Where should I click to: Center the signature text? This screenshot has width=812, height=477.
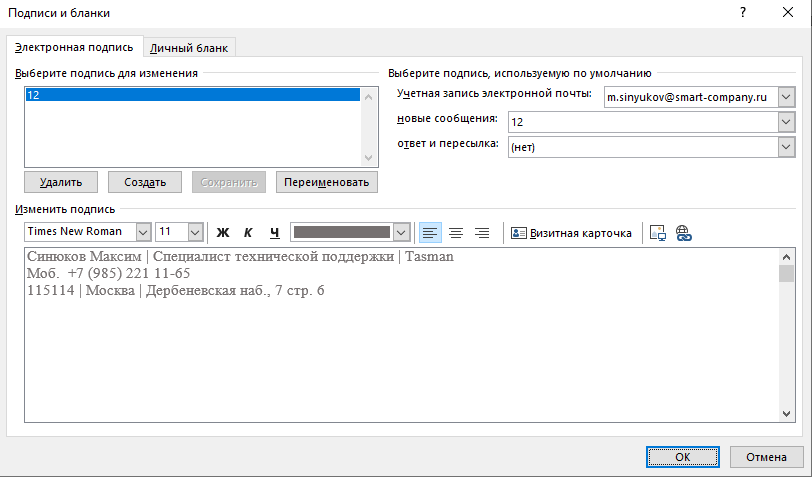[456, 233]
